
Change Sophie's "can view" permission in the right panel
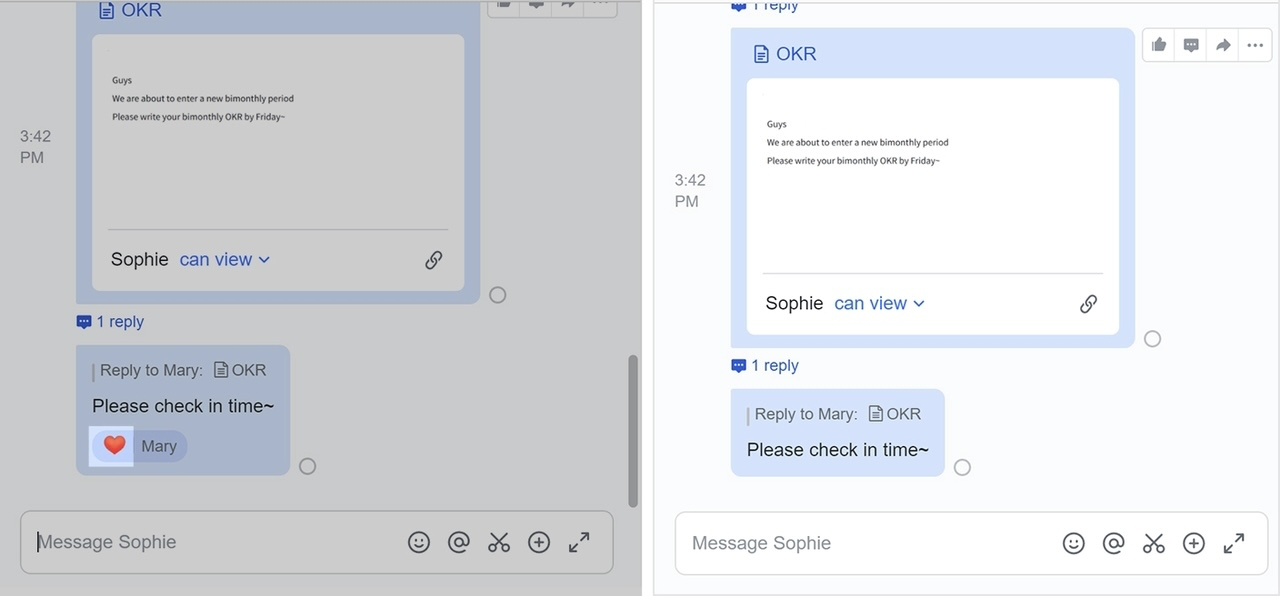[x=879, y=304]
